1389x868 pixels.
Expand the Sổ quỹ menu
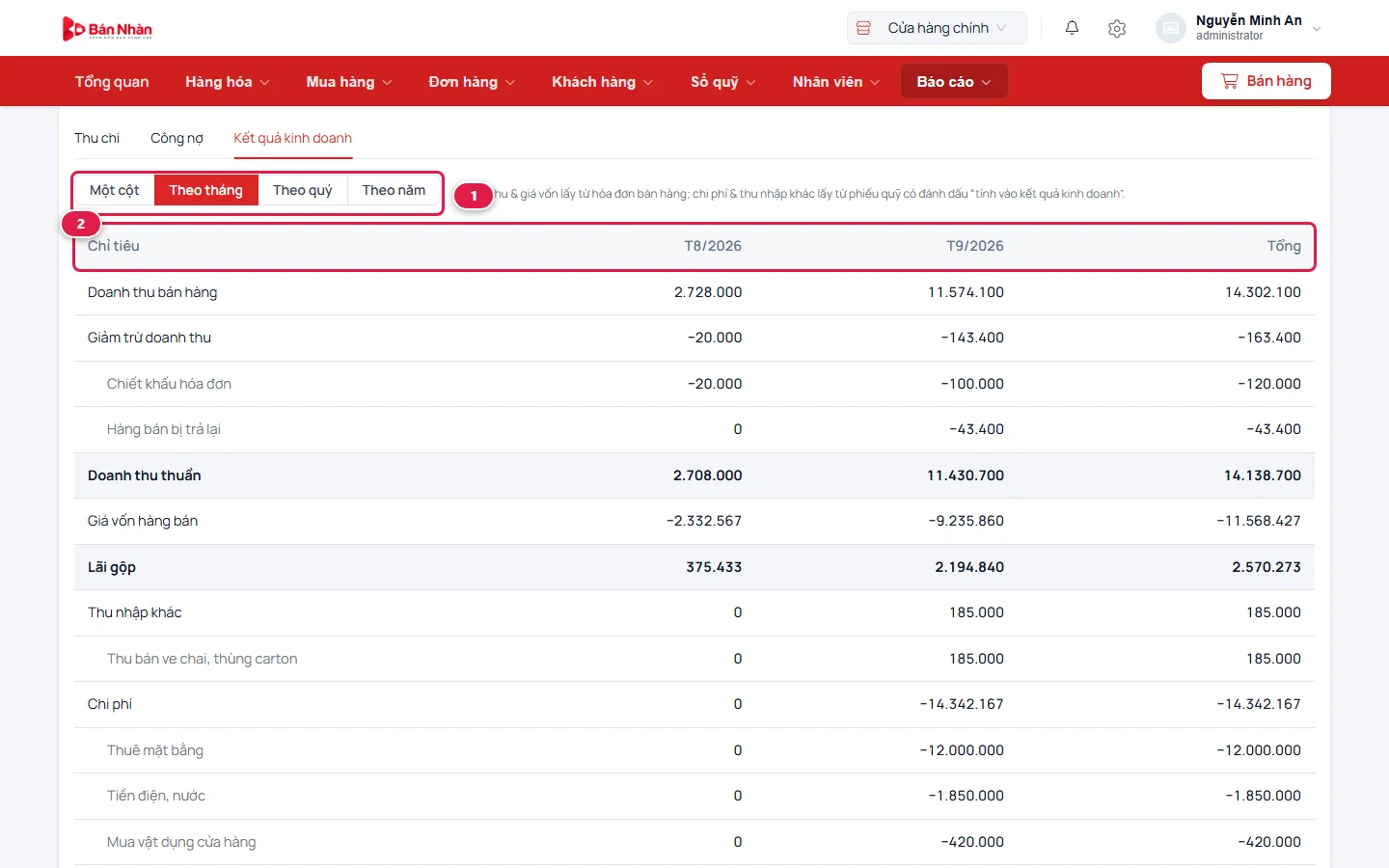pos(722,82)
